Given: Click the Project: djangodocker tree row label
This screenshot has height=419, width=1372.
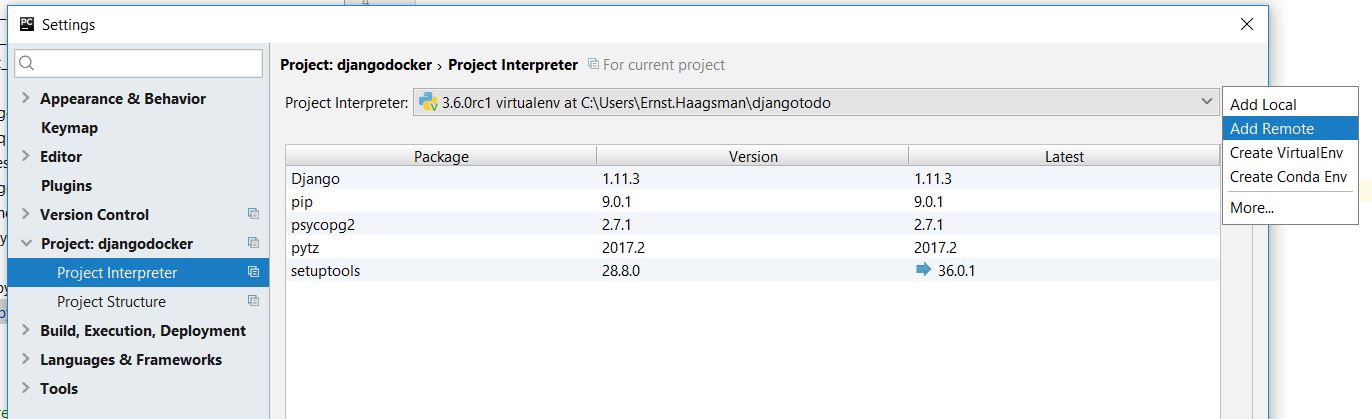Looking at the screenshot, I should (x=117, y=243).
